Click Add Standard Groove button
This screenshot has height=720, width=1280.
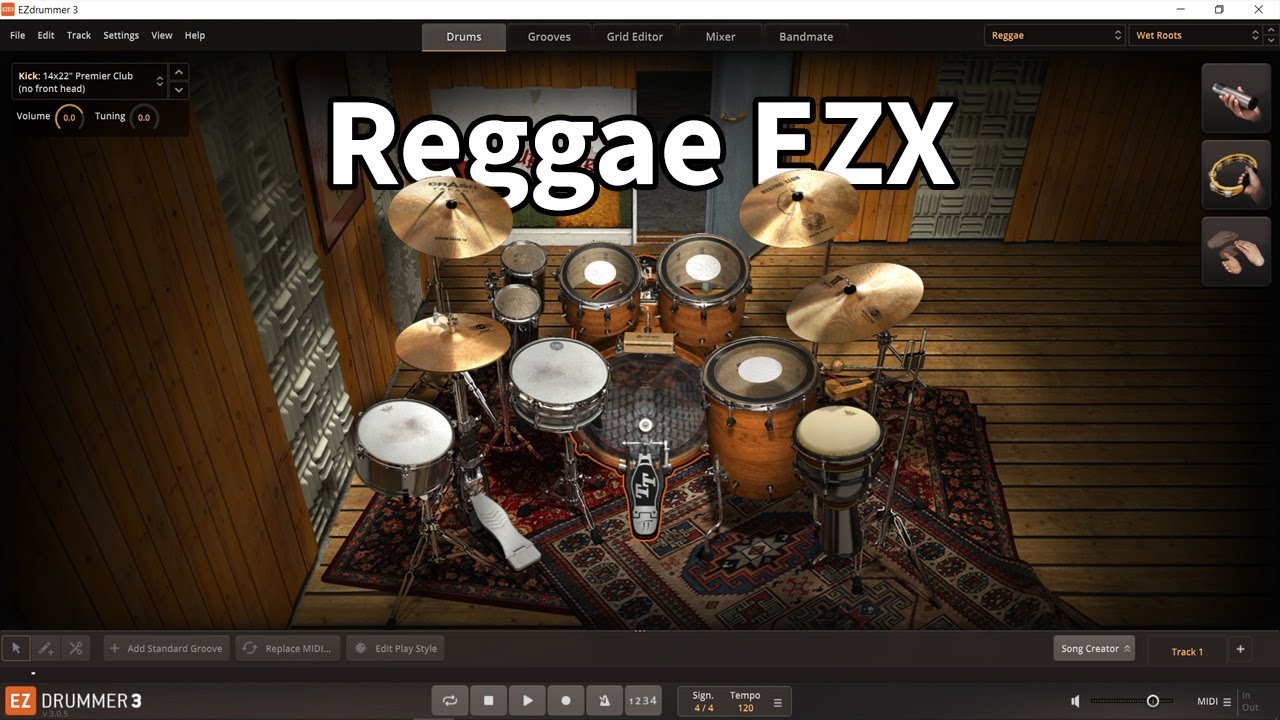166,648
